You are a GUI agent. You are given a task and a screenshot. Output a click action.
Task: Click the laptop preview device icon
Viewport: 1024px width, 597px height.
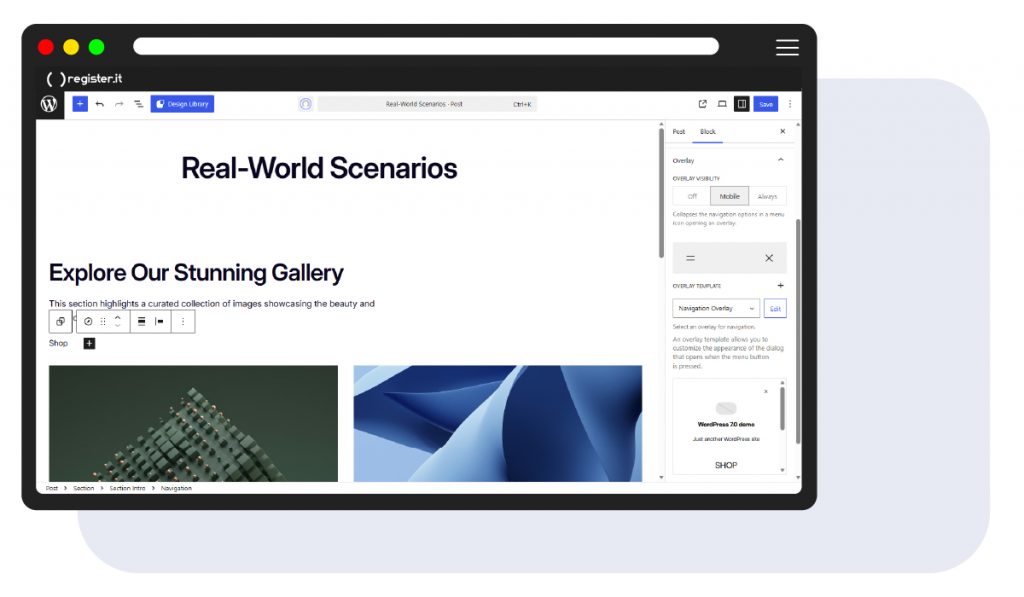[722, 104]
